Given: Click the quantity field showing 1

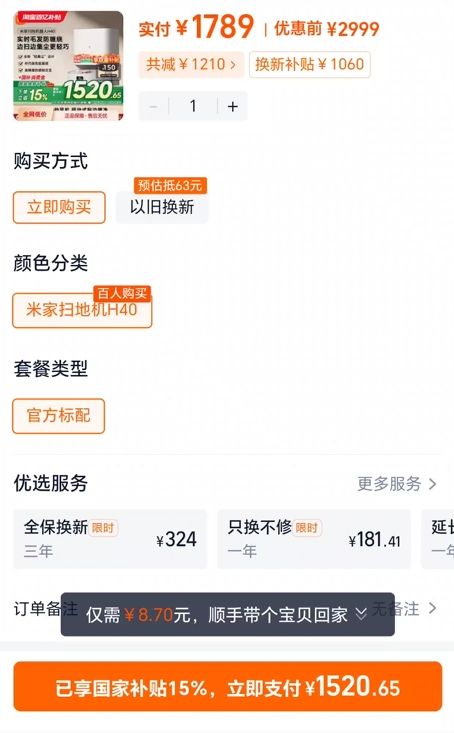Looking at the screenshot, I should (x=193, y=107).
